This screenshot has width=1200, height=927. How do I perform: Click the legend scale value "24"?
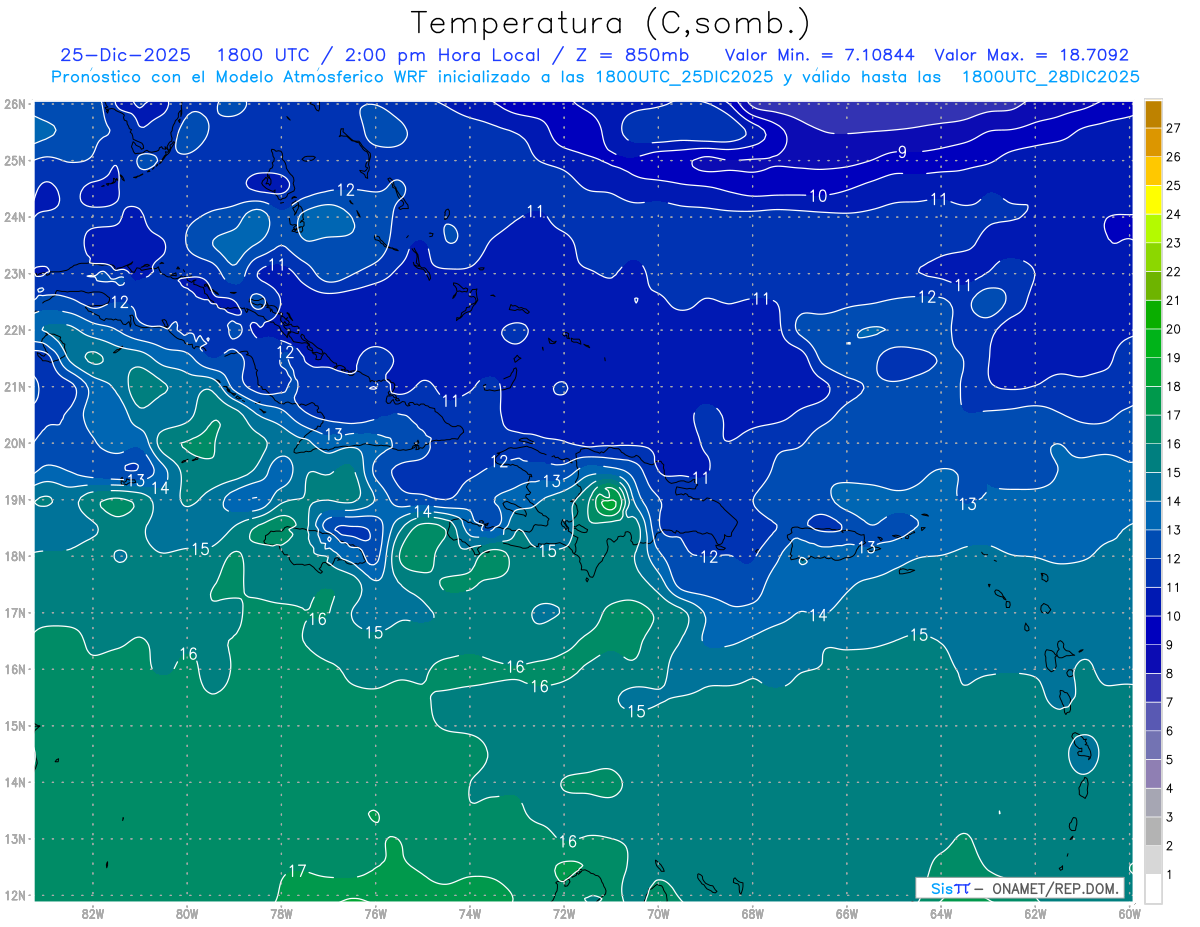(x=1174, y=214)
